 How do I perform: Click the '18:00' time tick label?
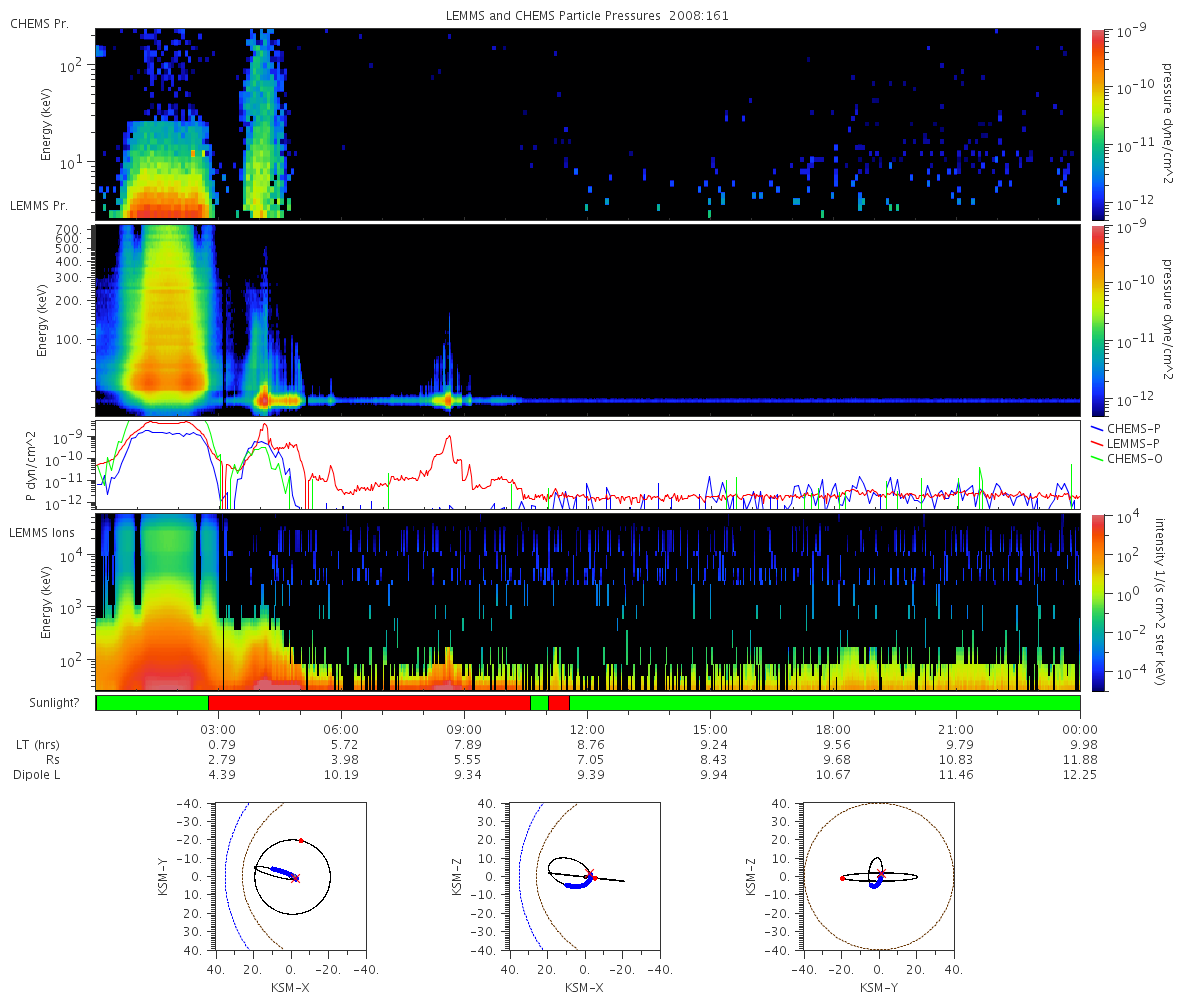(x=834, y=729)
